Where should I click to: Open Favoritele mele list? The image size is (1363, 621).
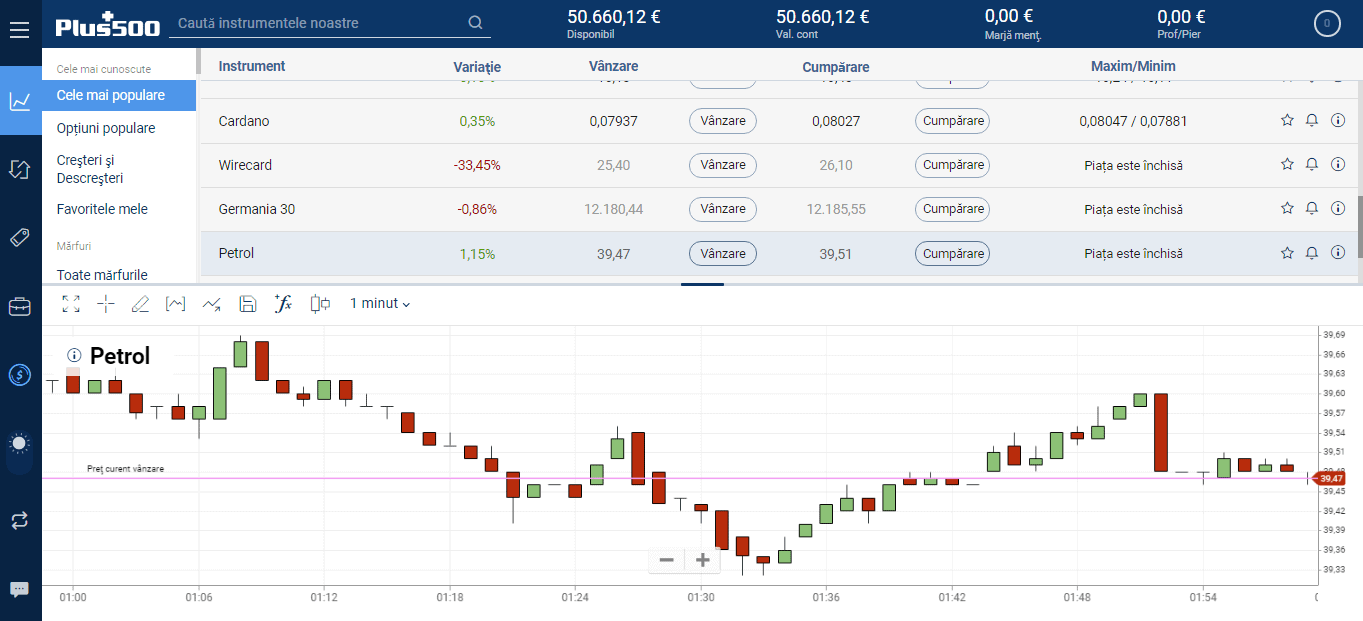coord(102,209)
